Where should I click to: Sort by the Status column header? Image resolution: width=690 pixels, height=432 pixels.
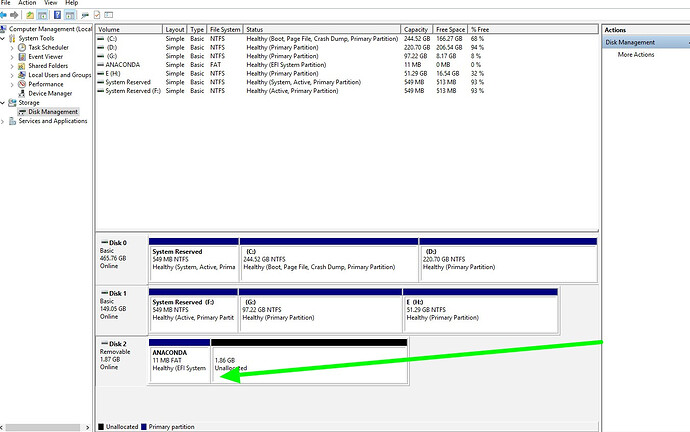coord(321,29)
